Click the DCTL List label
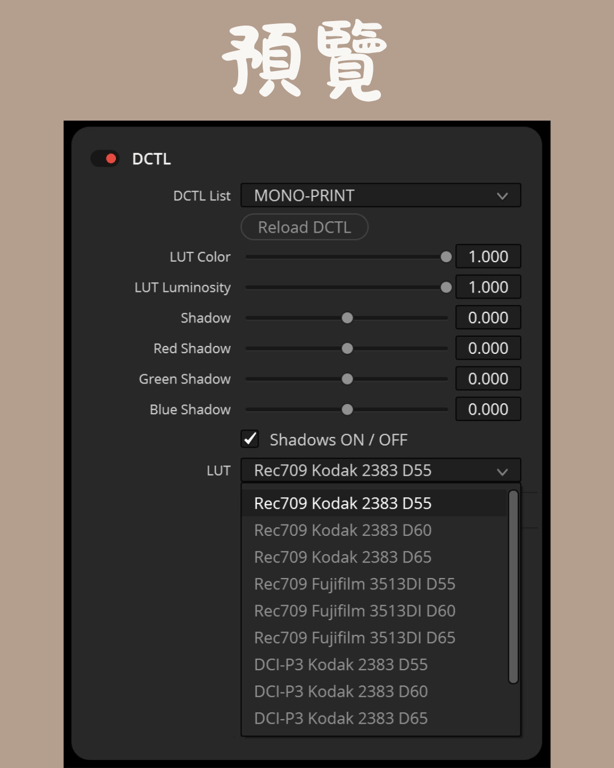Image resolution: width=614 pixels, height=768 pixels. click(x=201, y=196)
